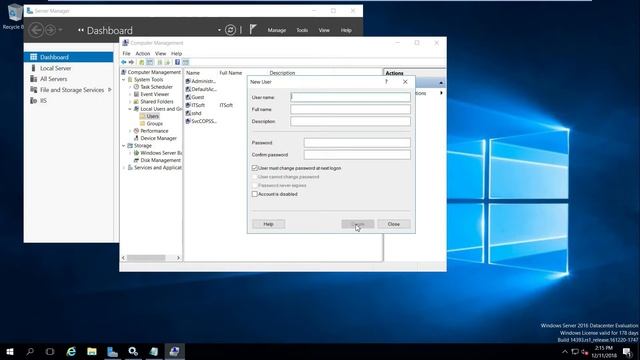The image size is (640, 360).
Task: Open File Explorer from the taskbar
Action: point(92,351)
